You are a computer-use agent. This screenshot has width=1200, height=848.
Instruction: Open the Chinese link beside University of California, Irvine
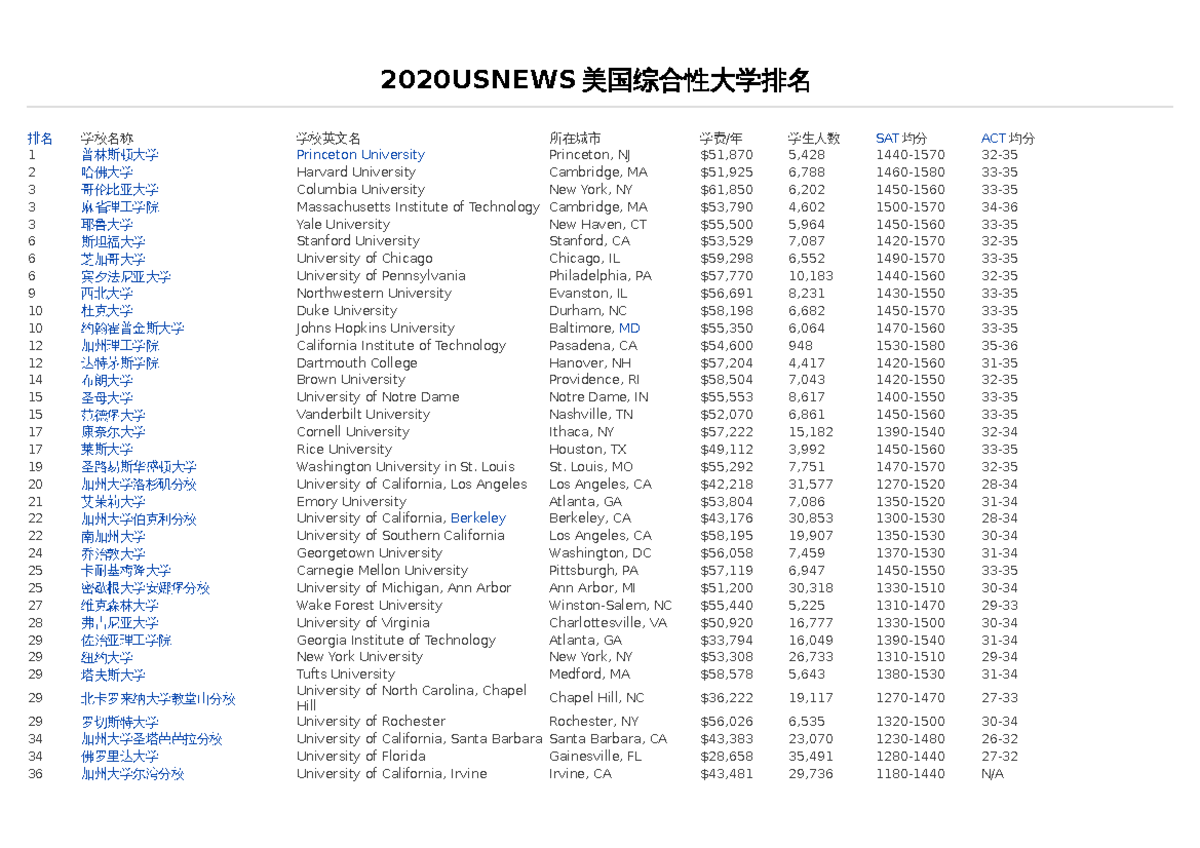point(132,774)
